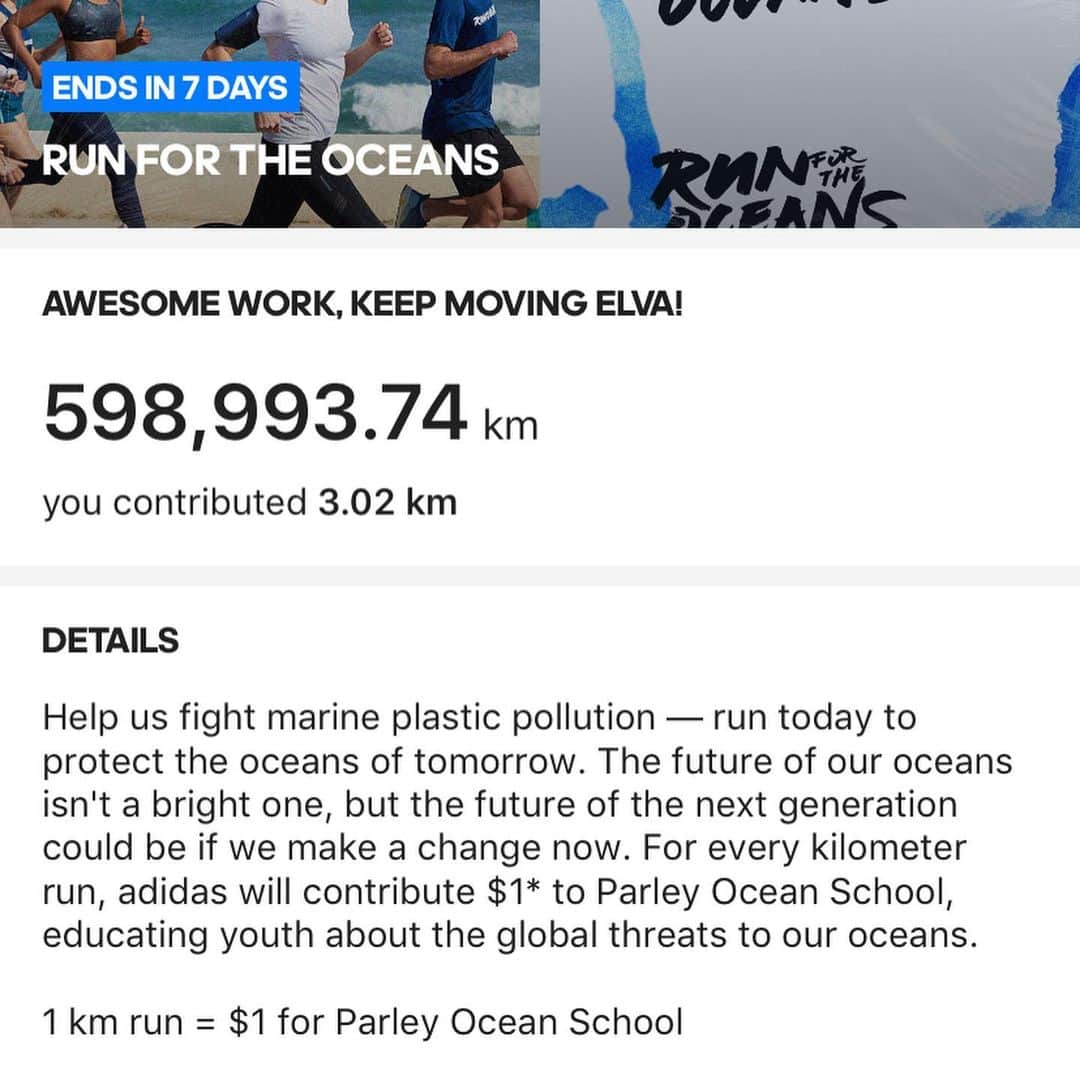The height and width of the screenshot is (1080, 1080).
Task: Select the bold "3.02 km" contribution value
Action: [x=387, y=502]
